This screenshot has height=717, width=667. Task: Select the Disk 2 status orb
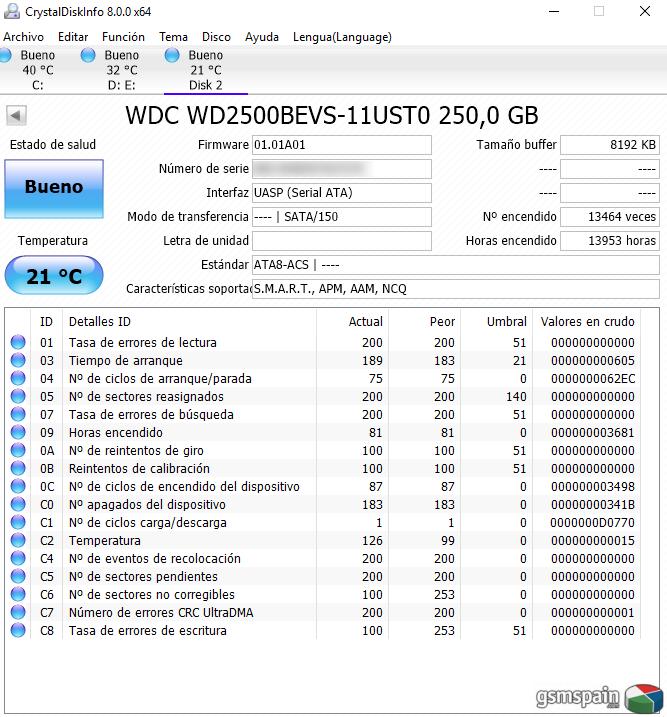coord(172,55)
